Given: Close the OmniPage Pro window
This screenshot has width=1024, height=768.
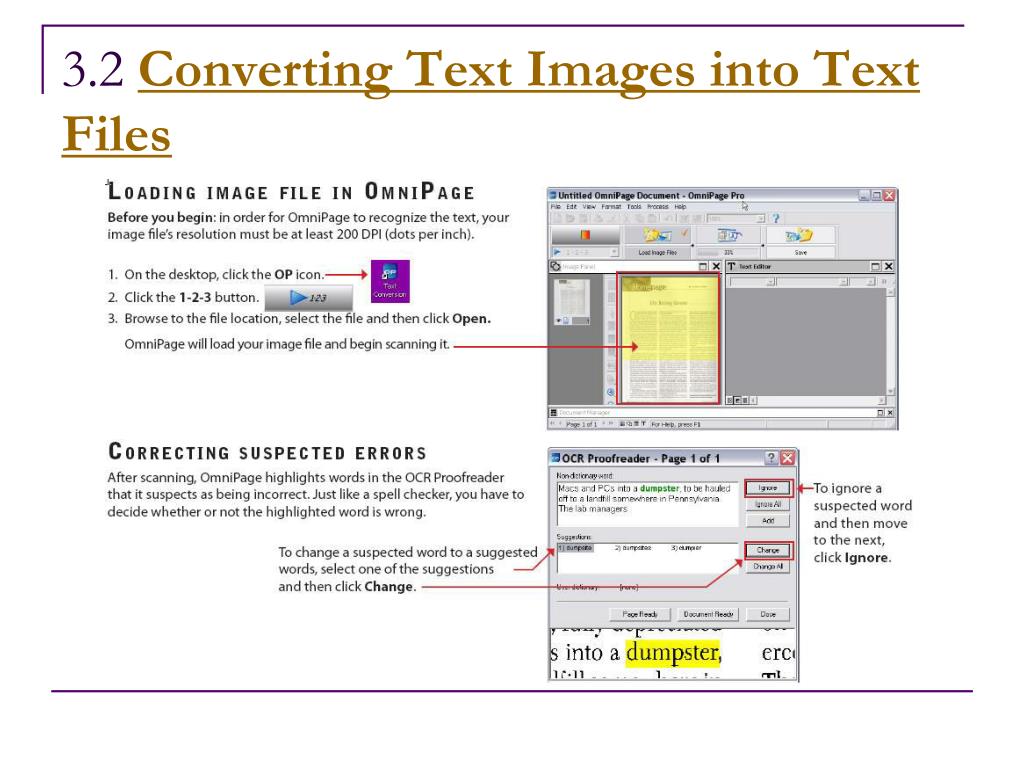Looking at the screenshot, I should tap(889, 195).
